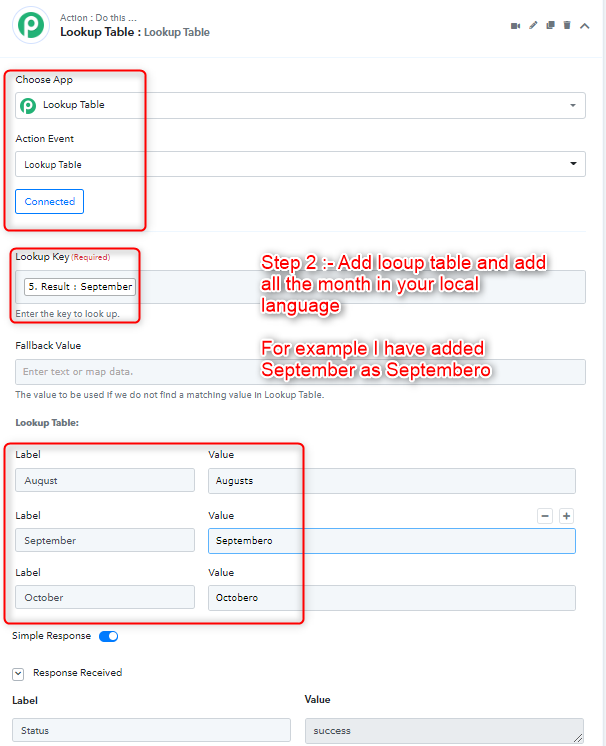Image resolution: width=606 pixels, height=746 pixels.
Task: Click the duplicate step copy icon
Action: 550,25
